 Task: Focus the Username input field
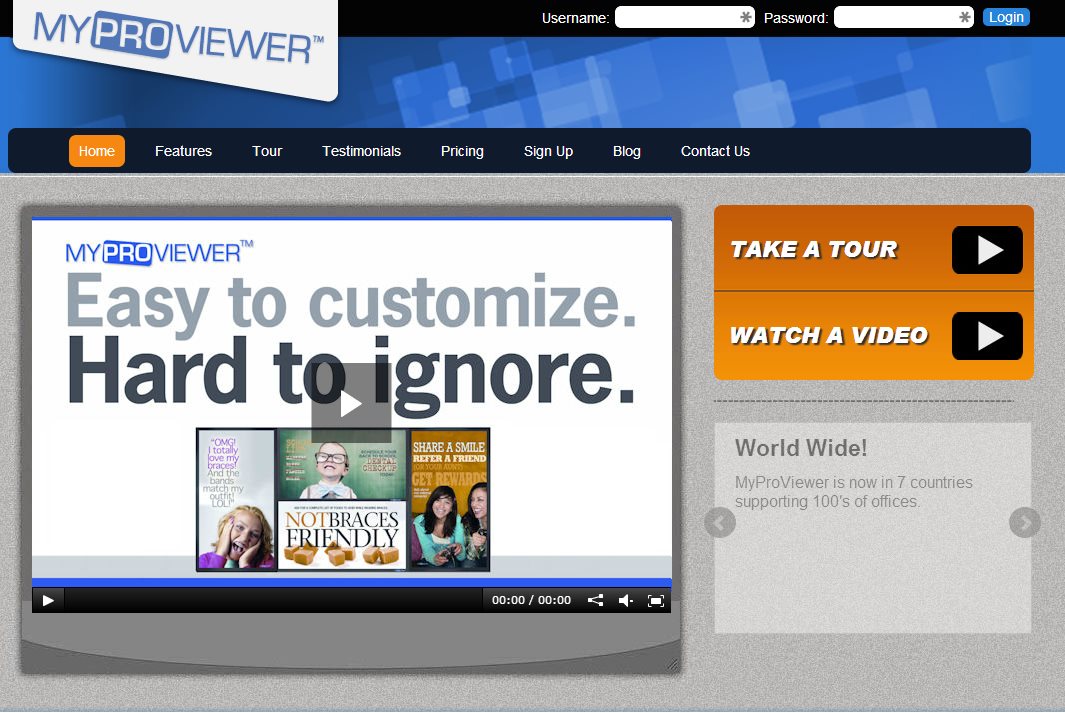click(x=685, y=17)
